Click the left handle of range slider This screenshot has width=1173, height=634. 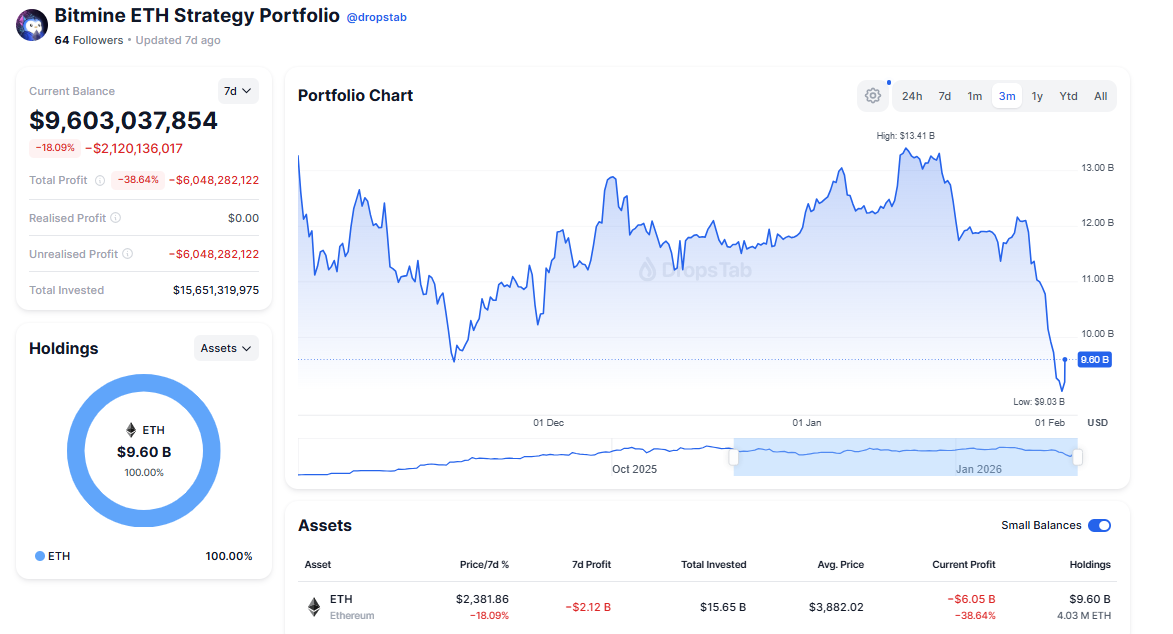click(x=734, y=457)
